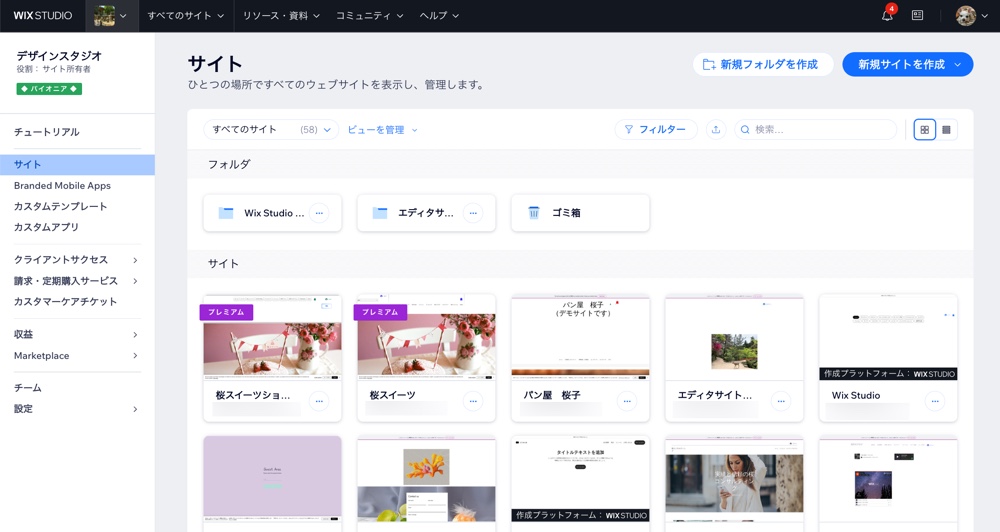Click 新規フォルダを作成 button
1000x532 pixels.
[x=763, y=64]
